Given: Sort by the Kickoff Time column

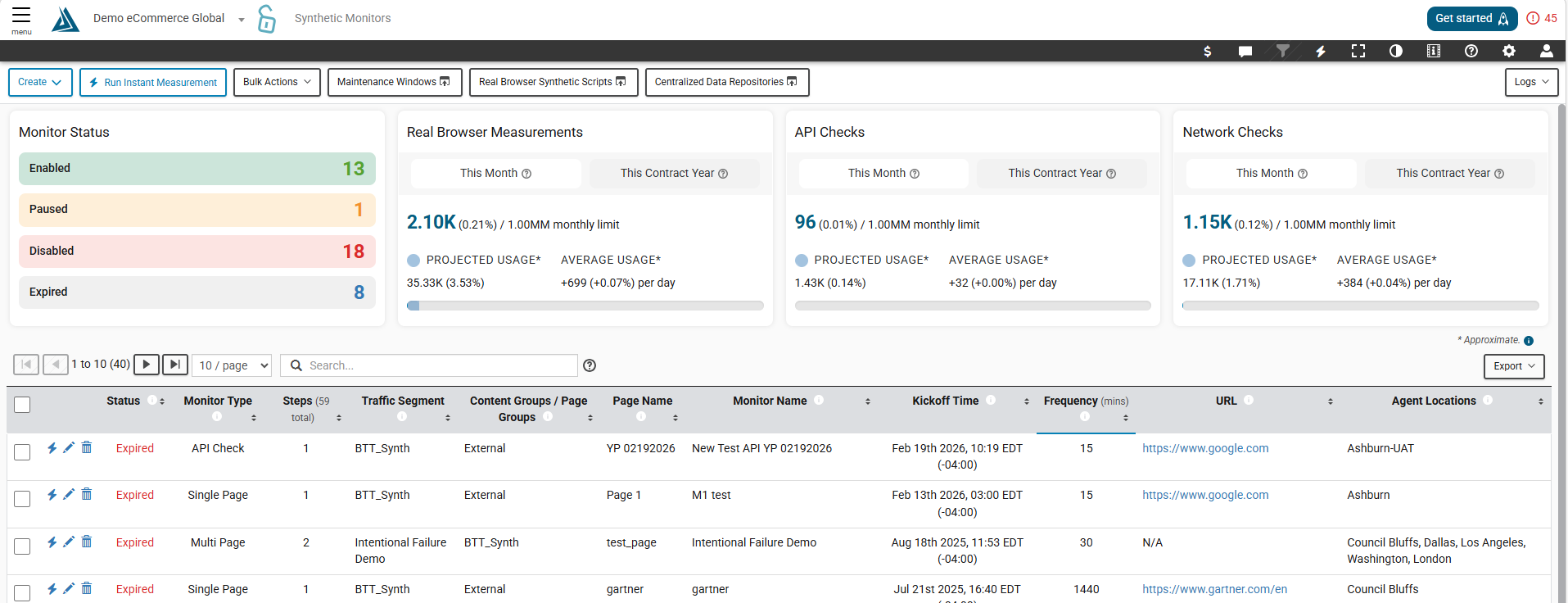Looking at the screenshot, I should click(x=1026, y=401).
